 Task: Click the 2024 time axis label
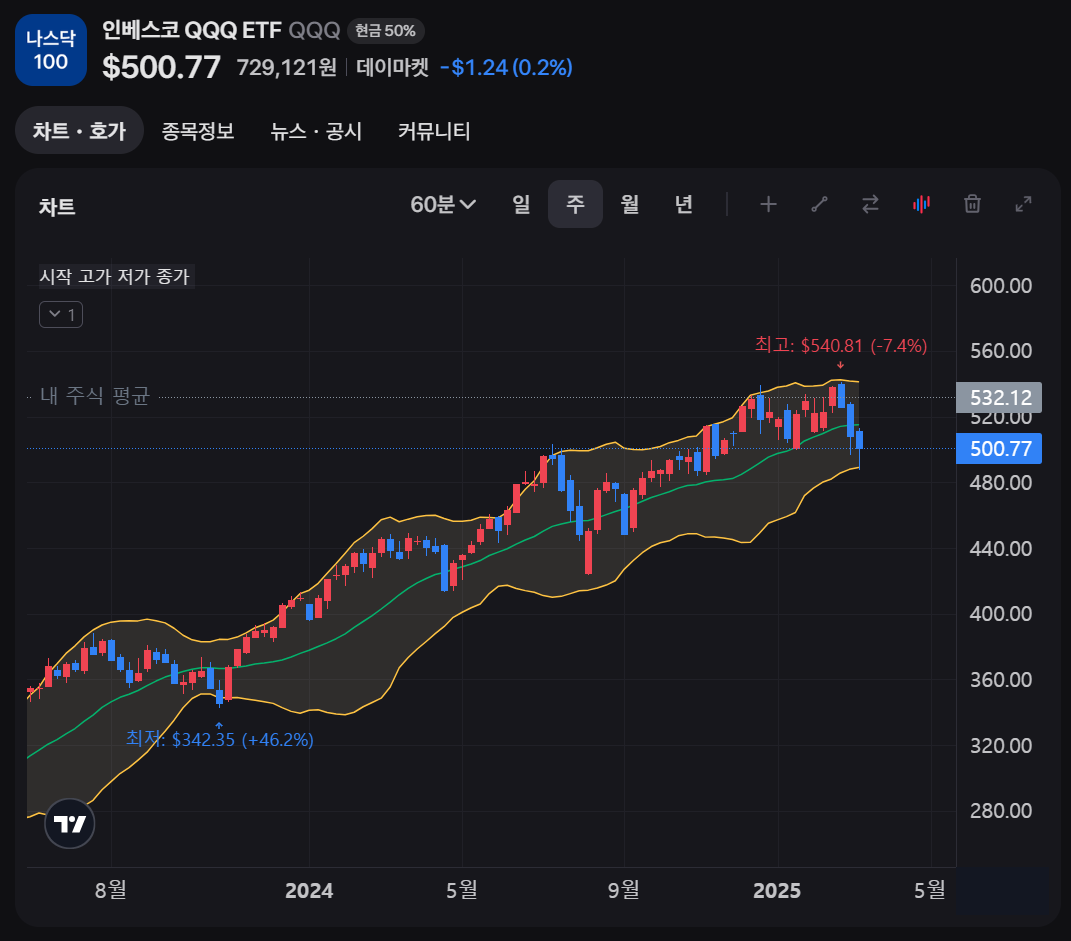click(309, 890)
